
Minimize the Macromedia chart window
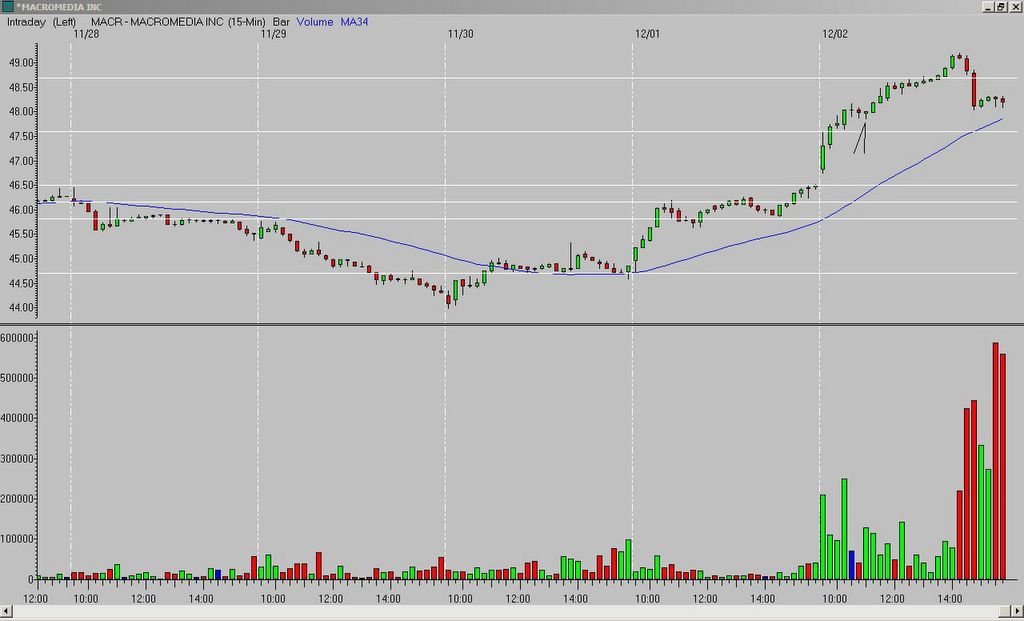(989, 7)
